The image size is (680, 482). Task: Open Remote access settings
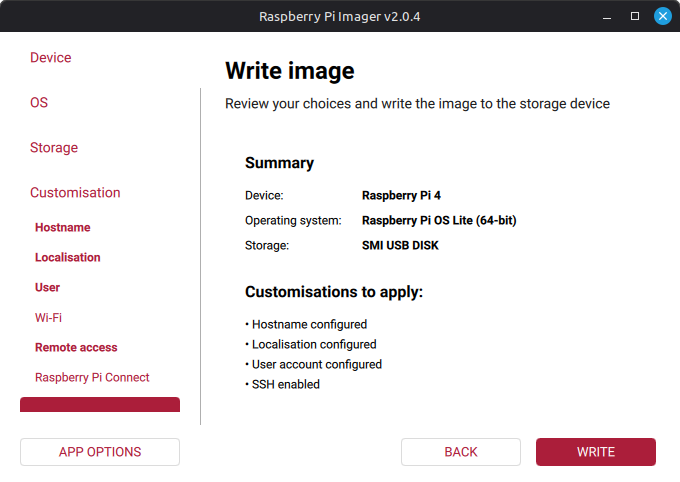click(x=76, y=348)
